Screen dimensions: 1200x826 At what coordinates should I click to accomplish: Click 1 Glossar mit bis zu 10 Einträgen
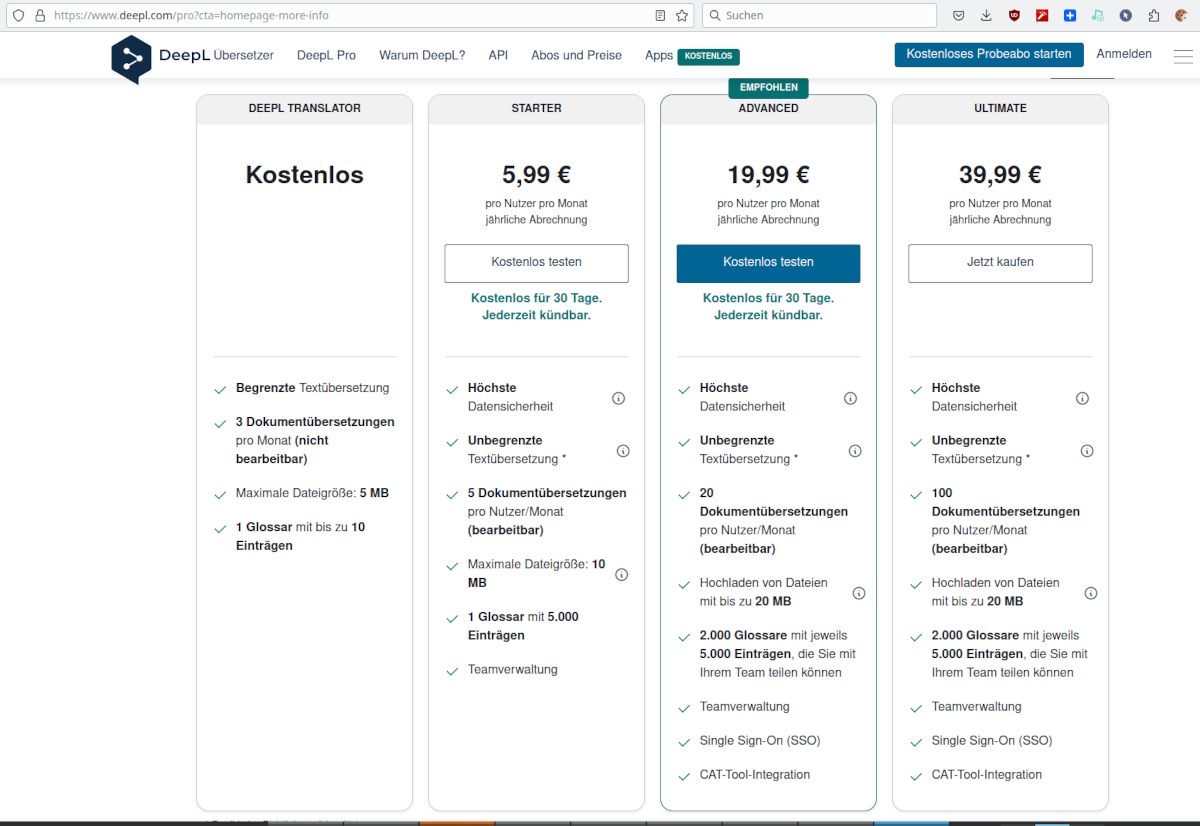(301, 537)
